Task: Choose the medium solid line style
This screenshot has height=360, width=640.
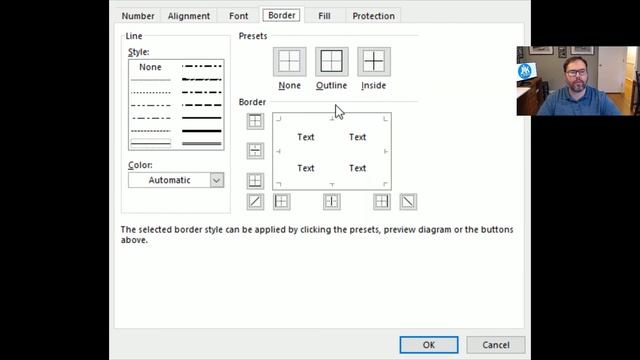Action: pos(202,118)
